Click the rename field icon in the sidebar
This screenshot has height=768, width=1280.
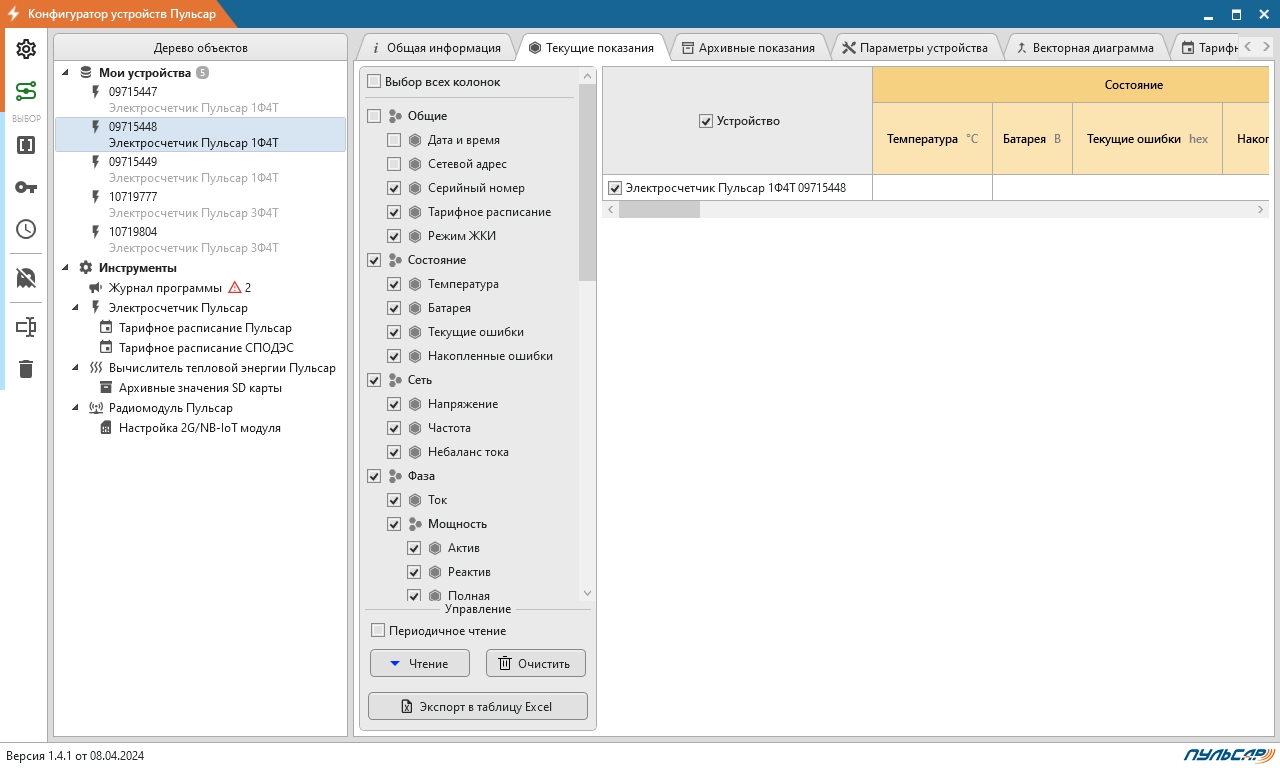[26, 327]
